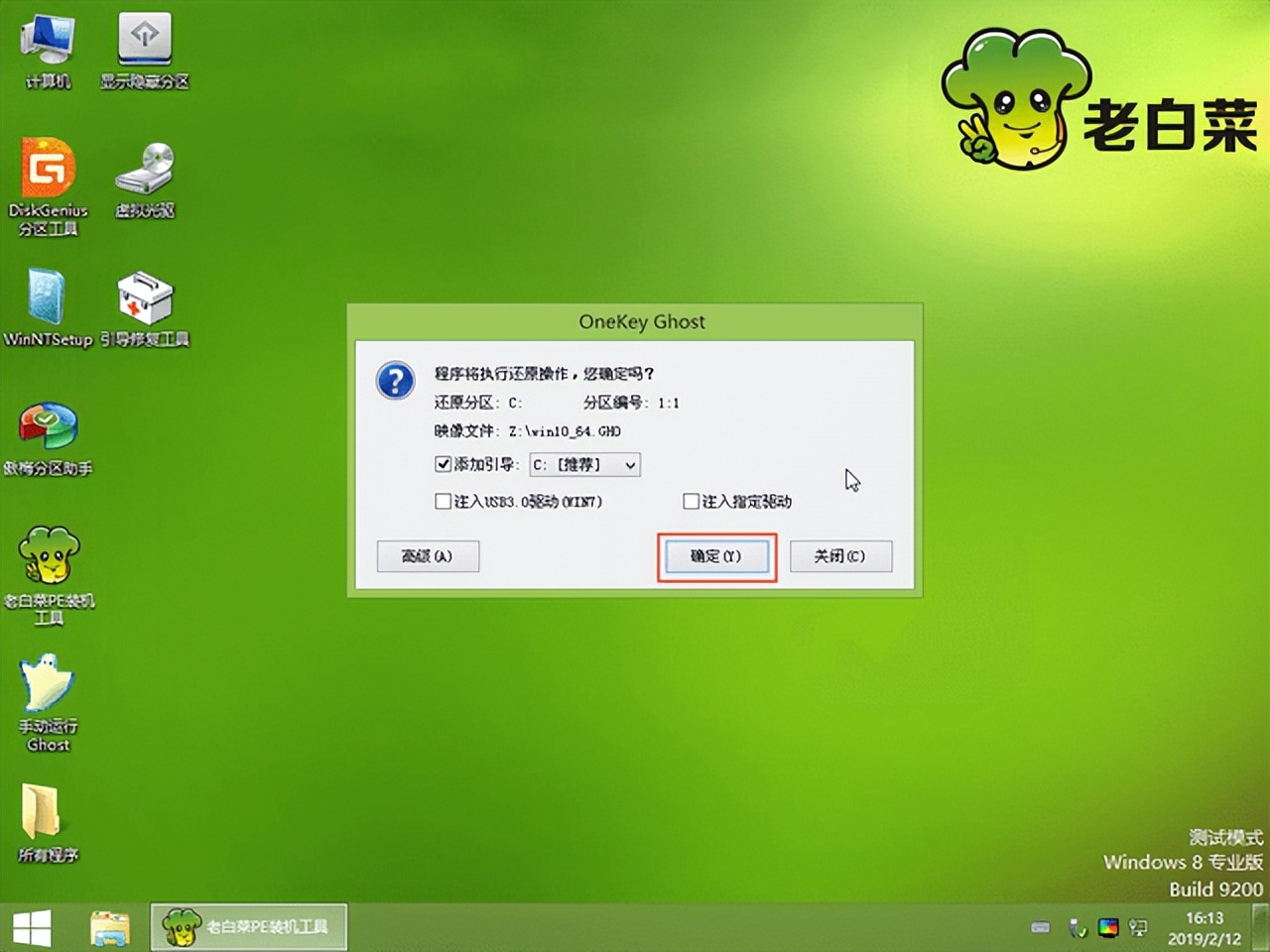
Task: Click the 高级(A) advanced button
Action: click(x=428, y=555)
